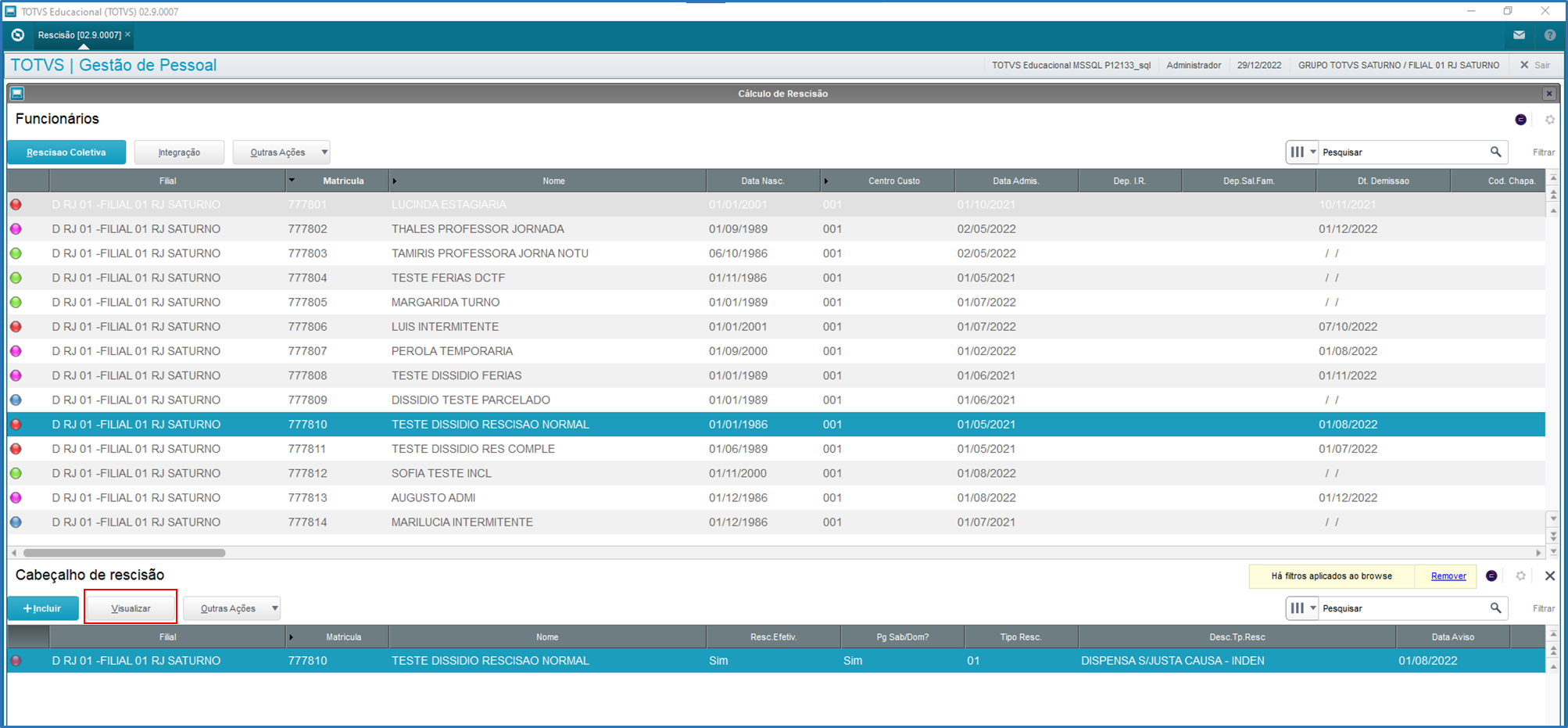Click the Remover filter link
This screenshot has width=1568, height=728.
click(1448, 576)
